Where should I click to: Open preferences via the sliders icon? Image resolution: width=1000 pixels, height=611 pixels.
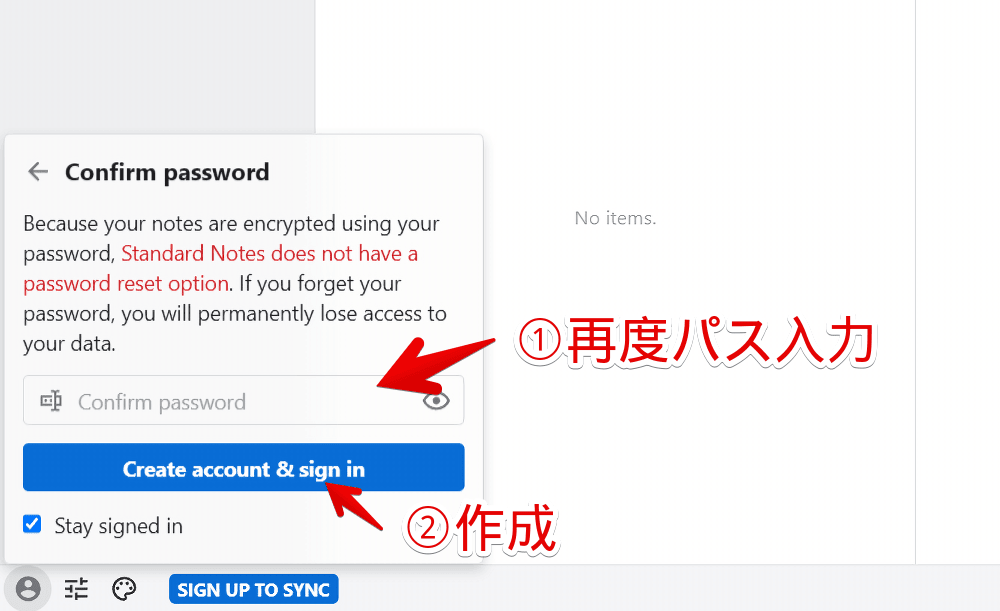coord(77,589)
